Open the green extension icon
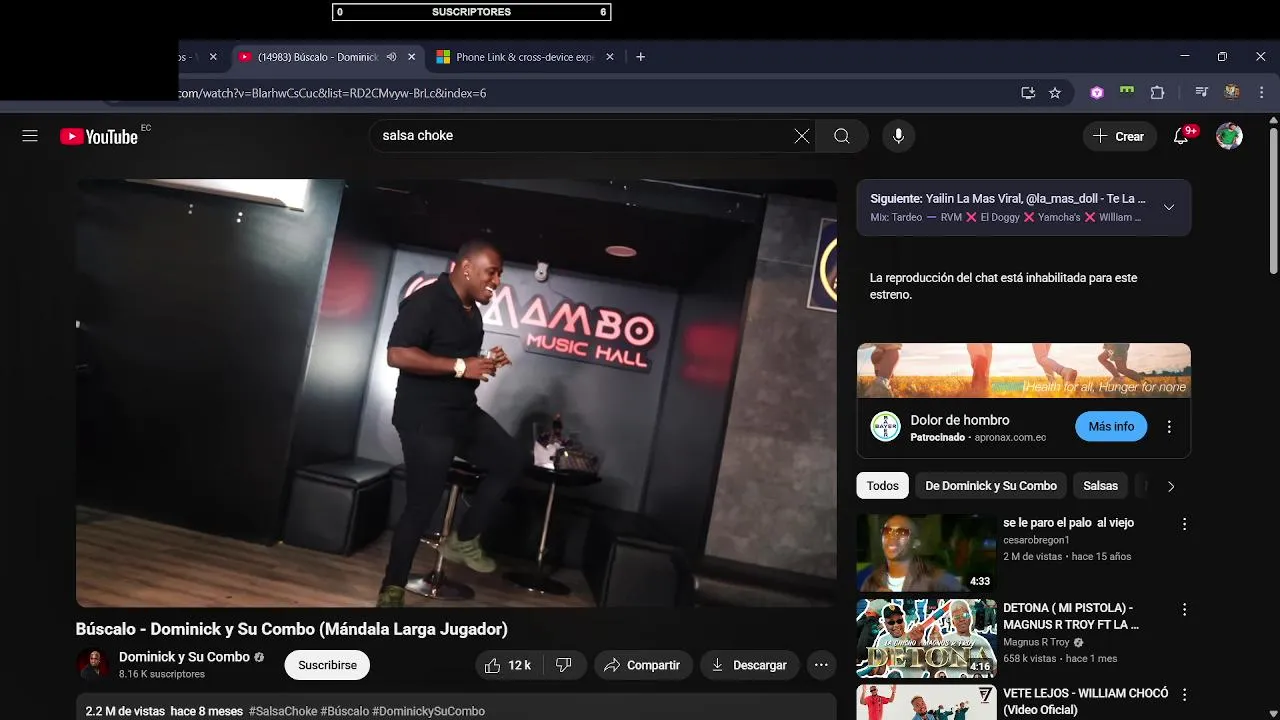The width and height of the screenshot is (1280, 720). (x=1127, y=92)
